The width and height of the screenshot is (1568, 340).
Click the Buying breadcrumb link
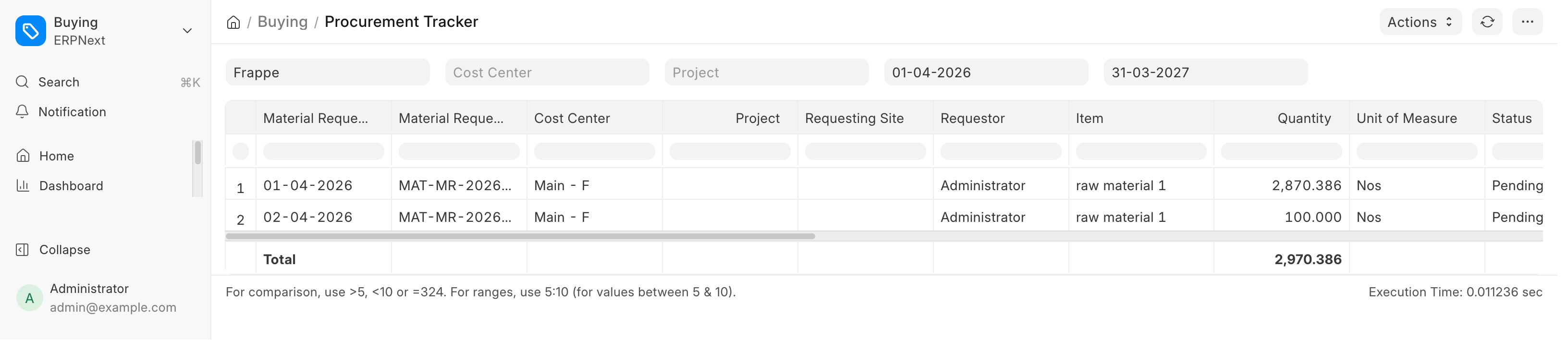click(x=282, y=22)
